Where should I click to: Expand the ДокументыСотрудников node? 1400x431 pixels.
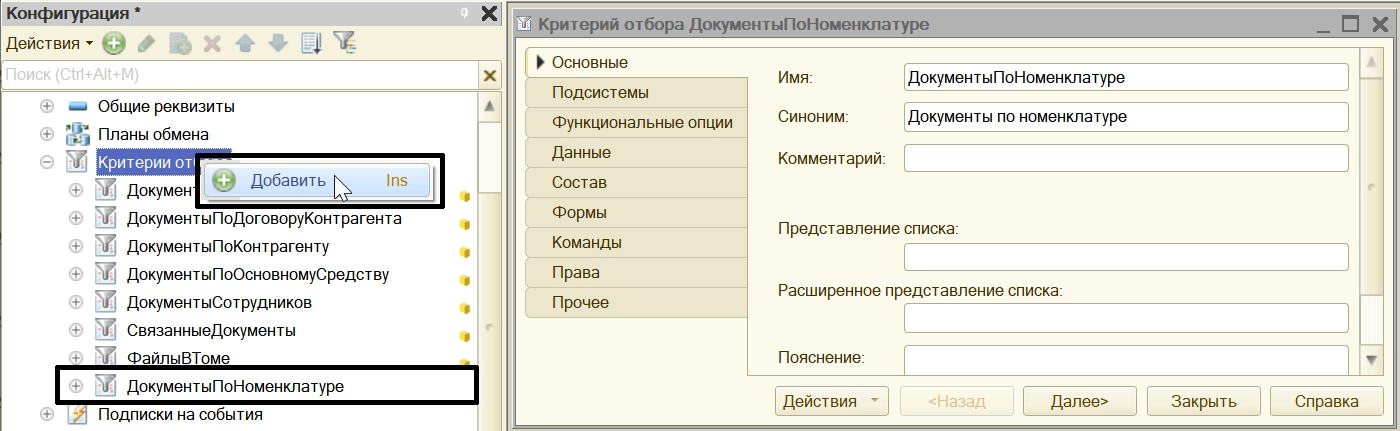coord(76,302)
